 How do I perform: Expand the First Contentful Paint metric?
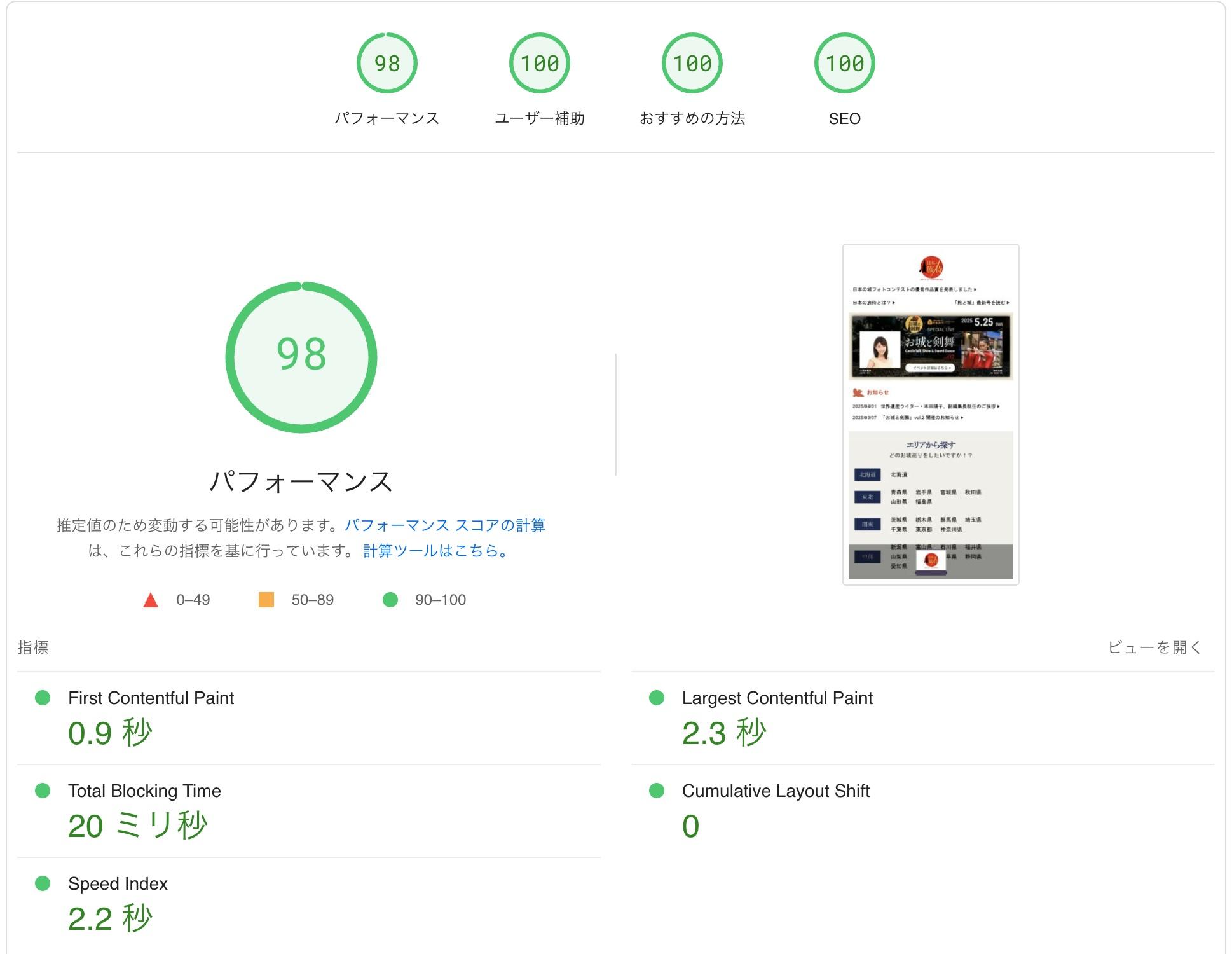151,698
